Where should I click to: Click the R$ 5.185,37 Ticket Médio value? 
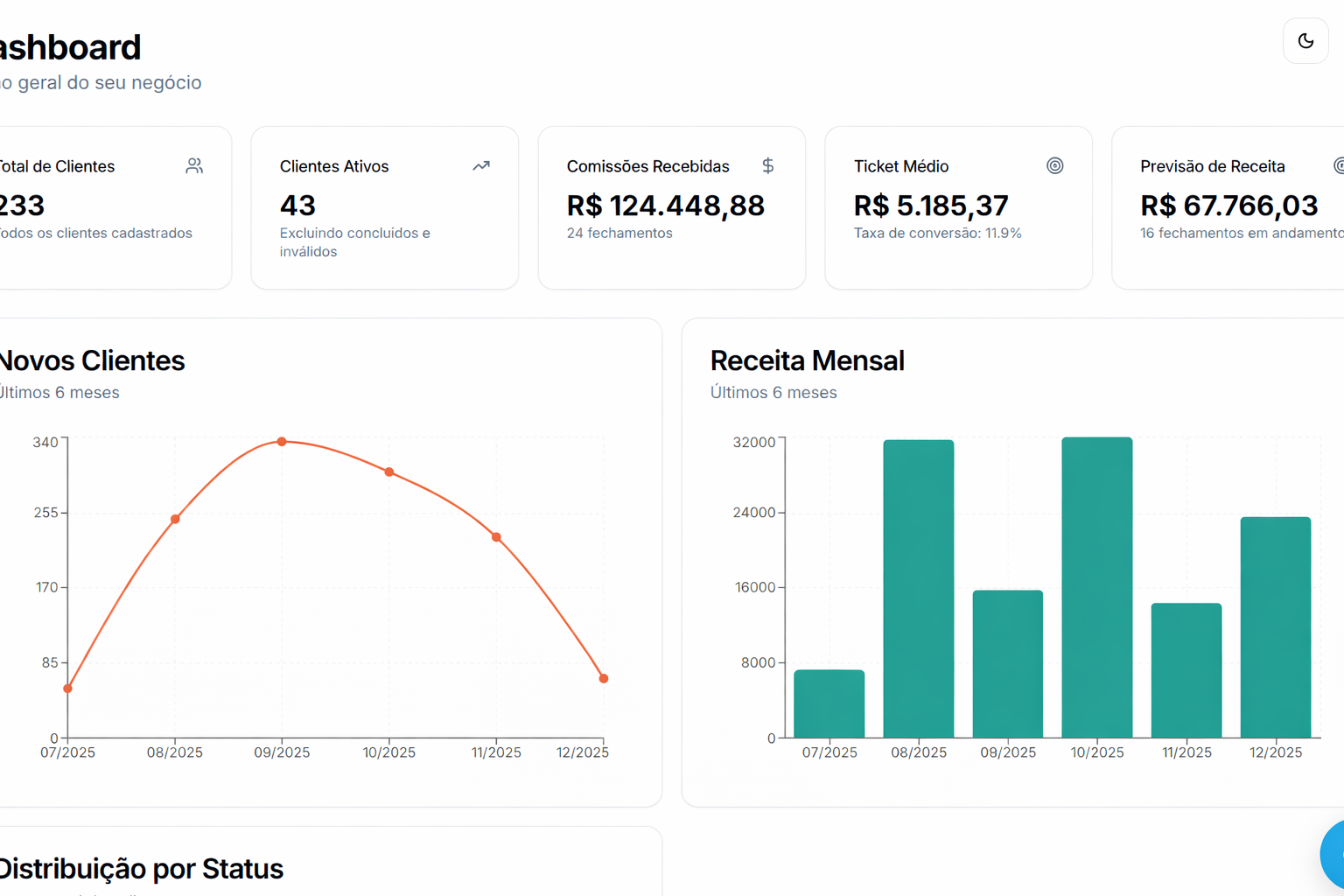(x=931, y=206)
